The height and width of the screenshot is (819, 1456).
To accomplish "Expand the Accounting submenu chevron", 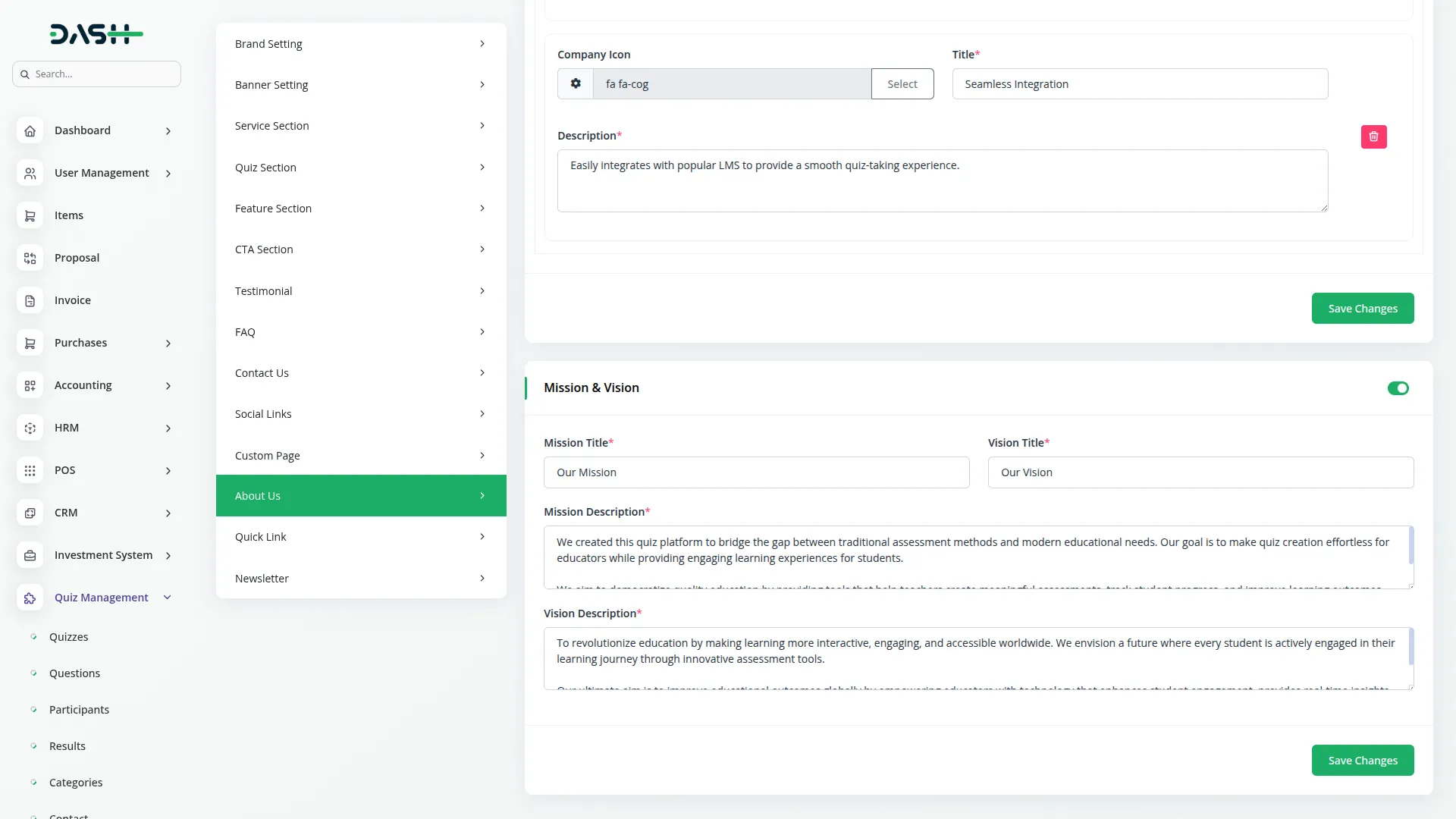I will click(x=168, y=386).
